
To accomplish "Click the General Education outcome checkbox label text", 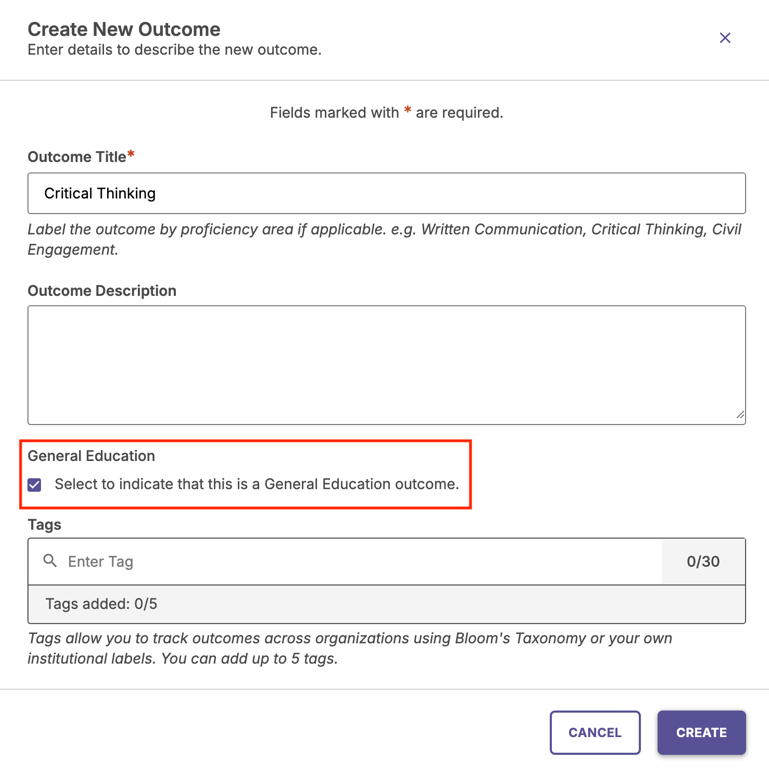I will (x=256, y=484).
